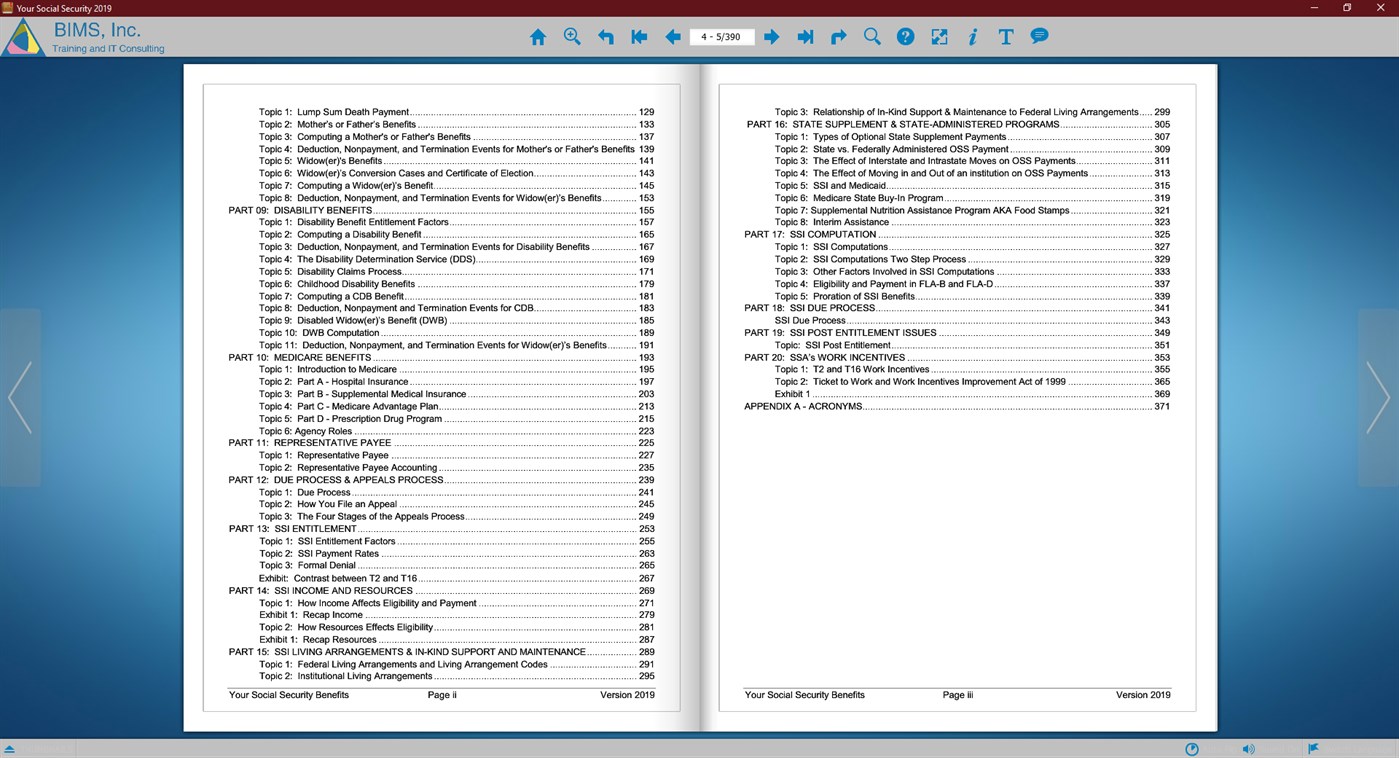Screen dimensions: 1399x758
Task: Go to the previous page using toolbar arrow
Action: pyautogui.click(x=673, y=37)
